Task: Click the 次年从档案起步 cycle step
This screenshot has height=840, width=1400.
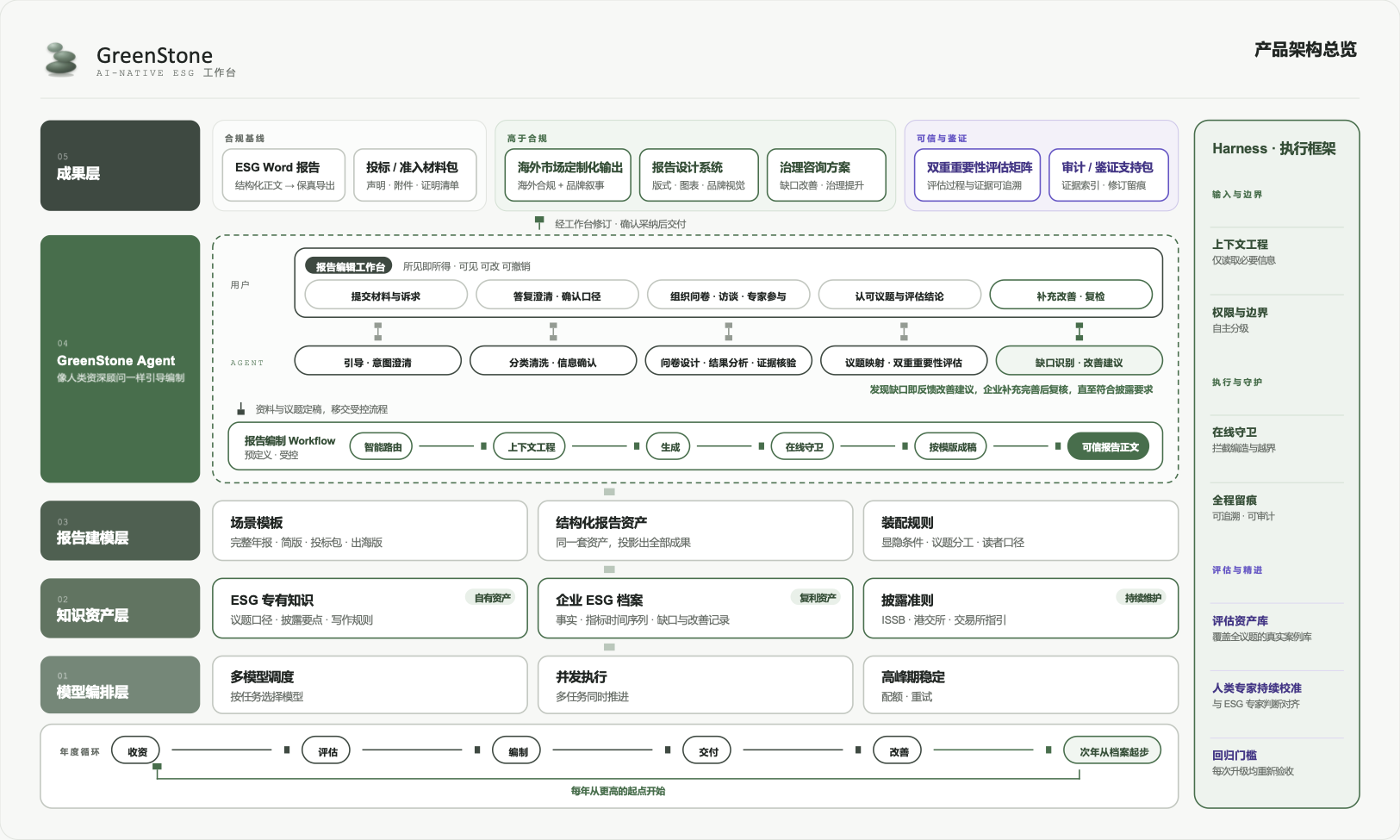Action: pyautogui.click(x=1113, y=751)
